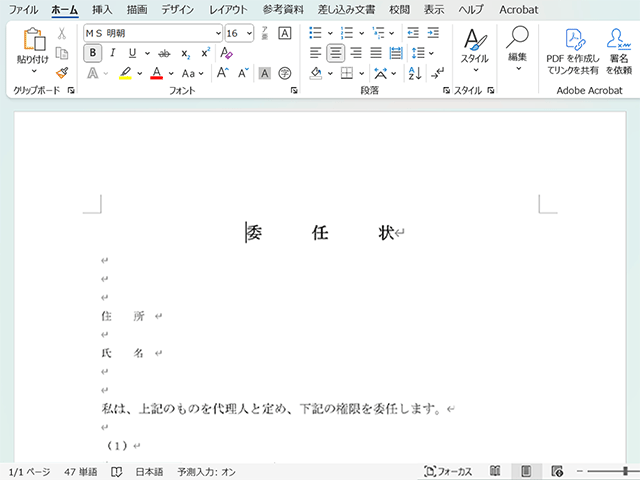Toggle Italic formatting
Image resolution: width=640 pixels, height=480 pixels.
(113, 53)
